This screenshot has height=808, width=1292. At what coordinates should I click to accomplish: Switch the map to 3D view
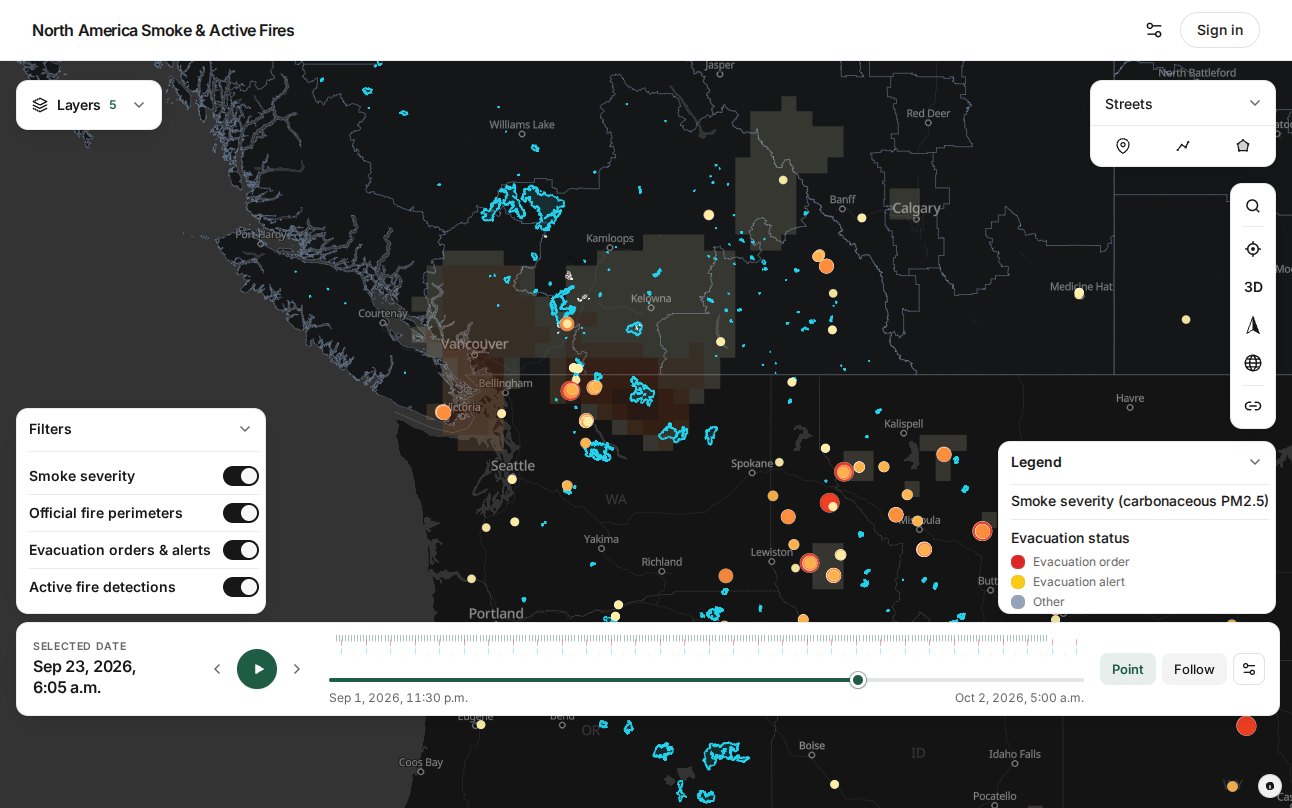(x=1253, y=287)
